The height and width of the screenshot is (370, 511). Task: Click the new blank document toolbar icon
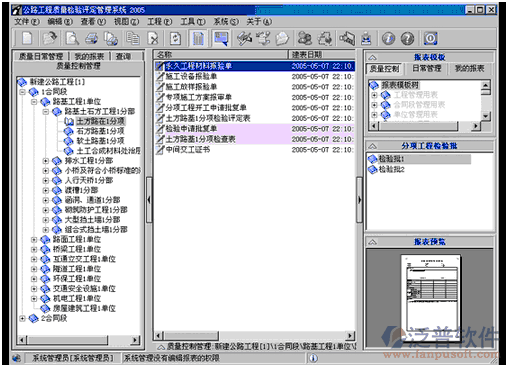[x=27, y=38]
